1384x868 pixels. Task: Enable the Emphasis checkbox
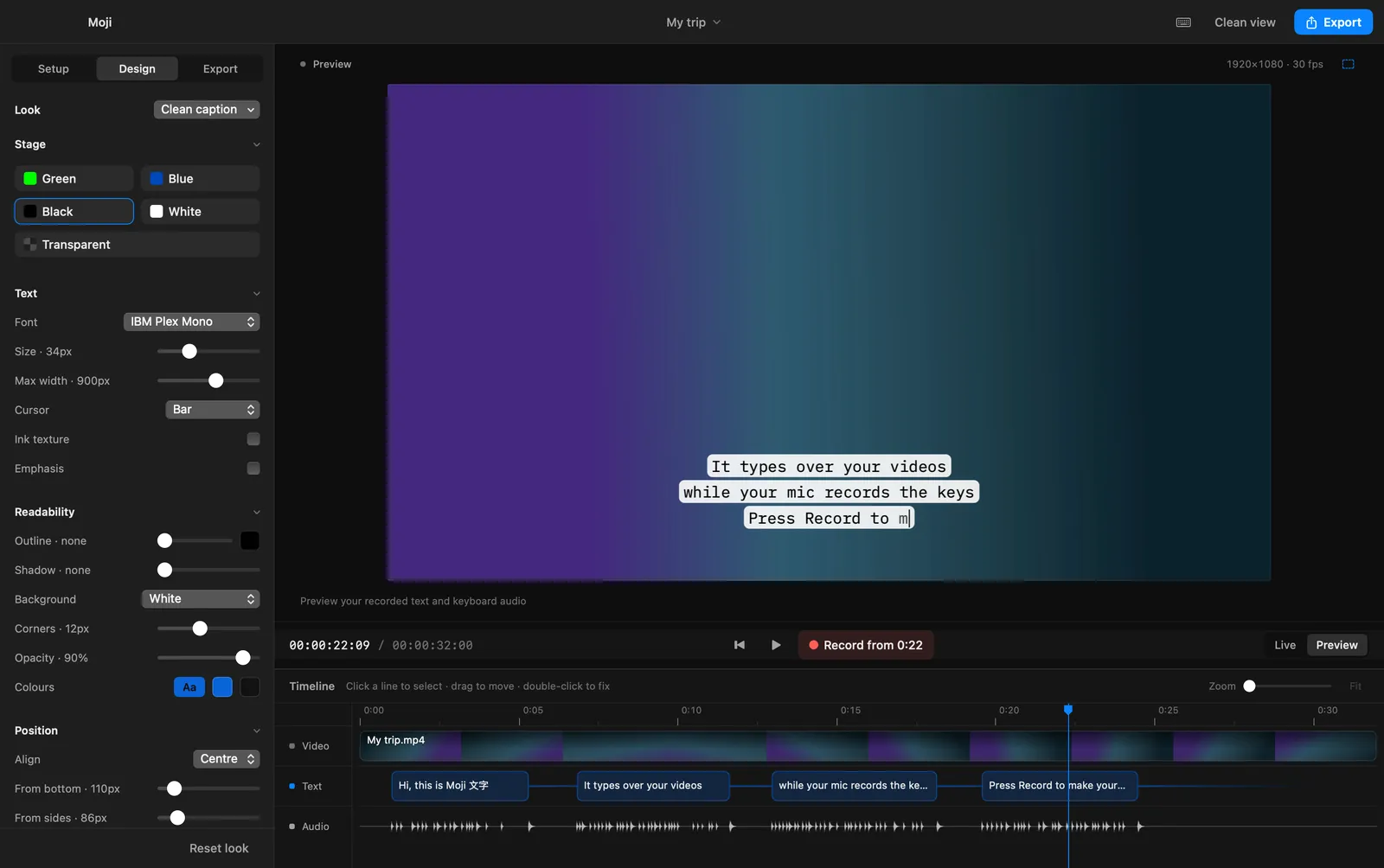[253, 469]
